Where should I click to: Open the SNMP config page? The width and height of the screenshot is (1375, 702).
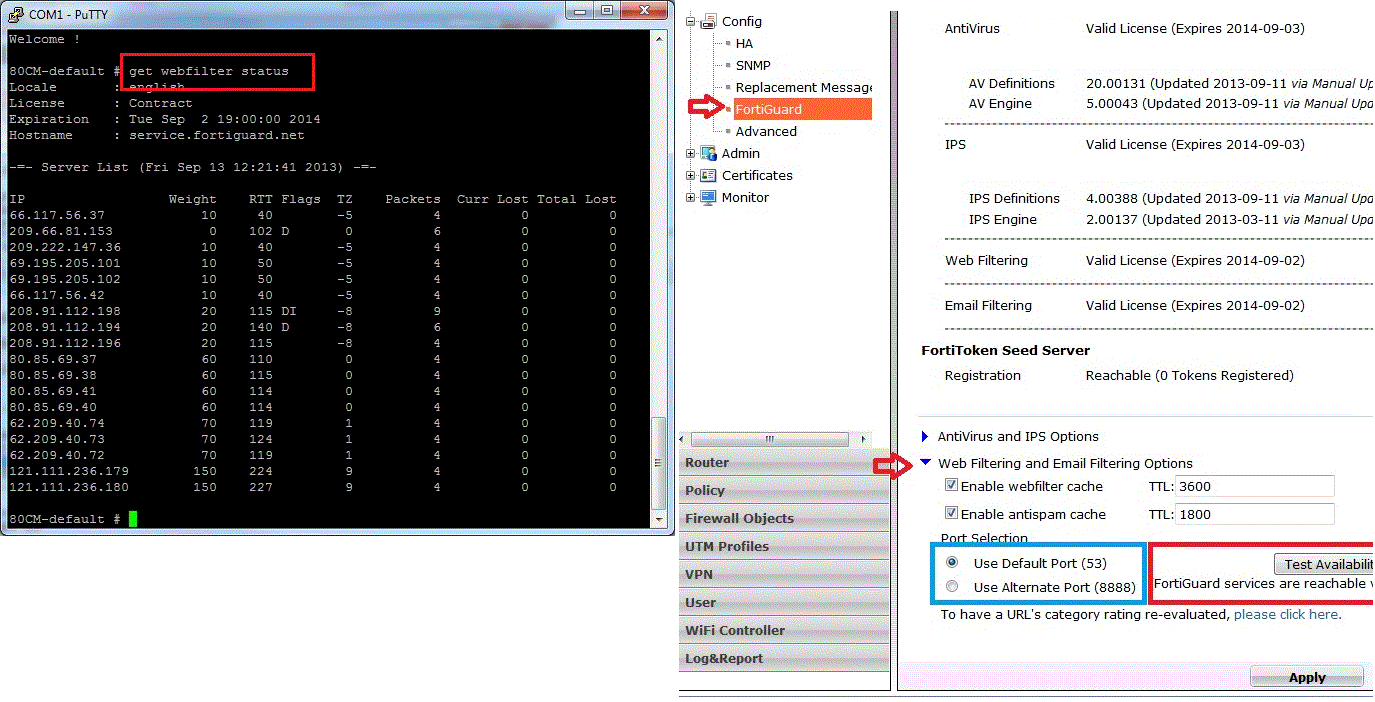coord(753,65)
